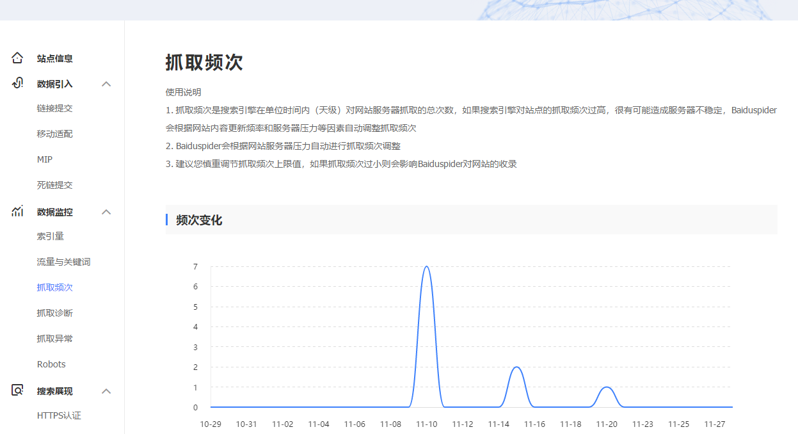Open 索引量 sidebar item
Image resolution: width=798 pixels, height=434 pixels.
[50, 236]
